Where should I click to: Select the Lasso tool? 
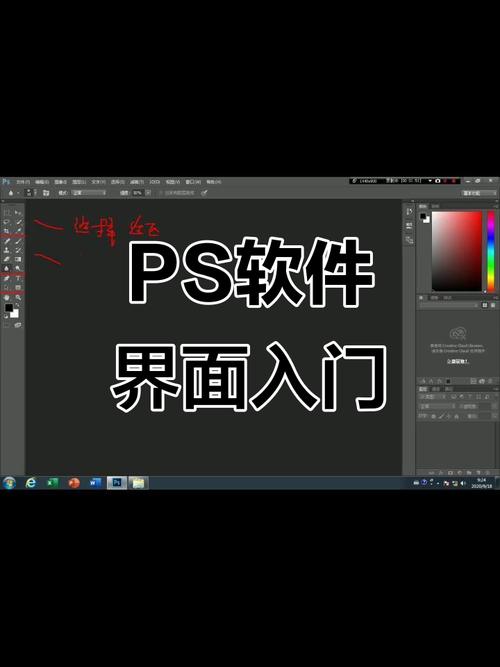[x=7, y=222]
